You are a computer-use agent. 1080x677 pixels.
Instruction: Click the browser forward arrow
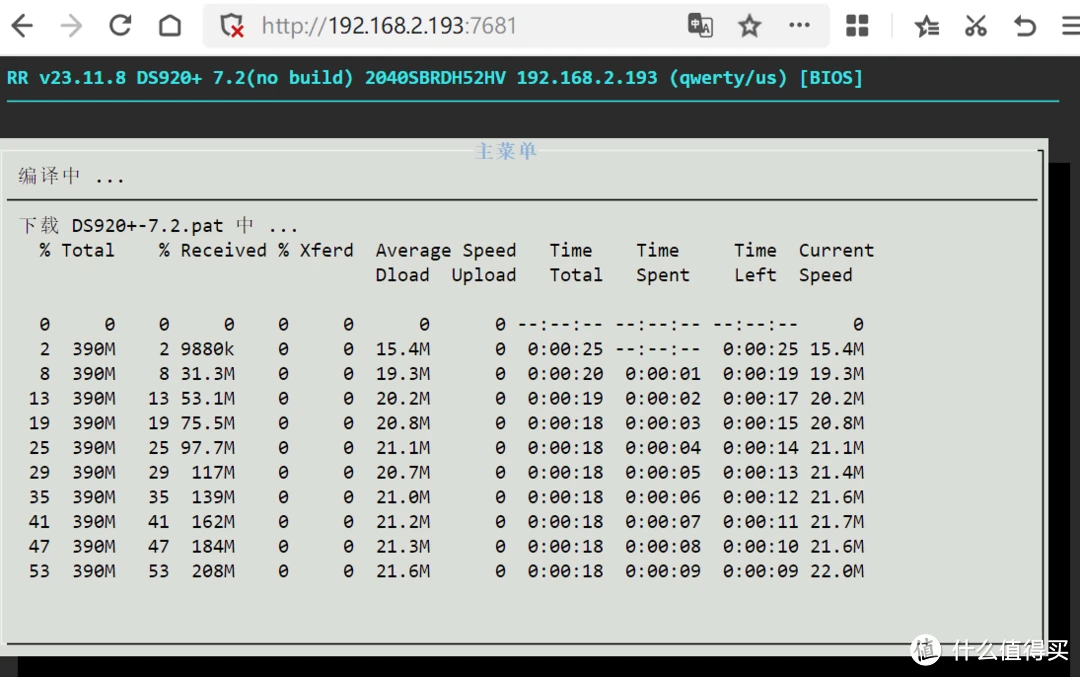71,26
